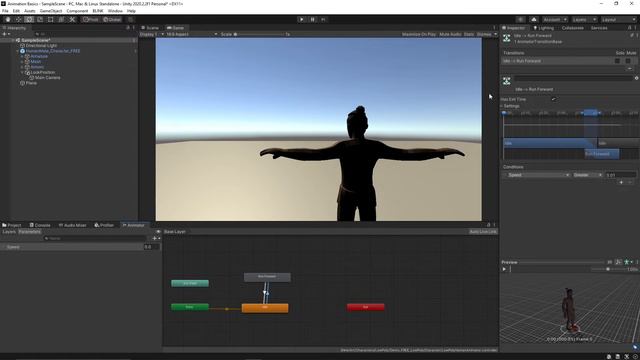Viewport: 640px width, 360px height.
Task: Open the GameObject menu
Action: pyautogui.click(x=51, y=11)
